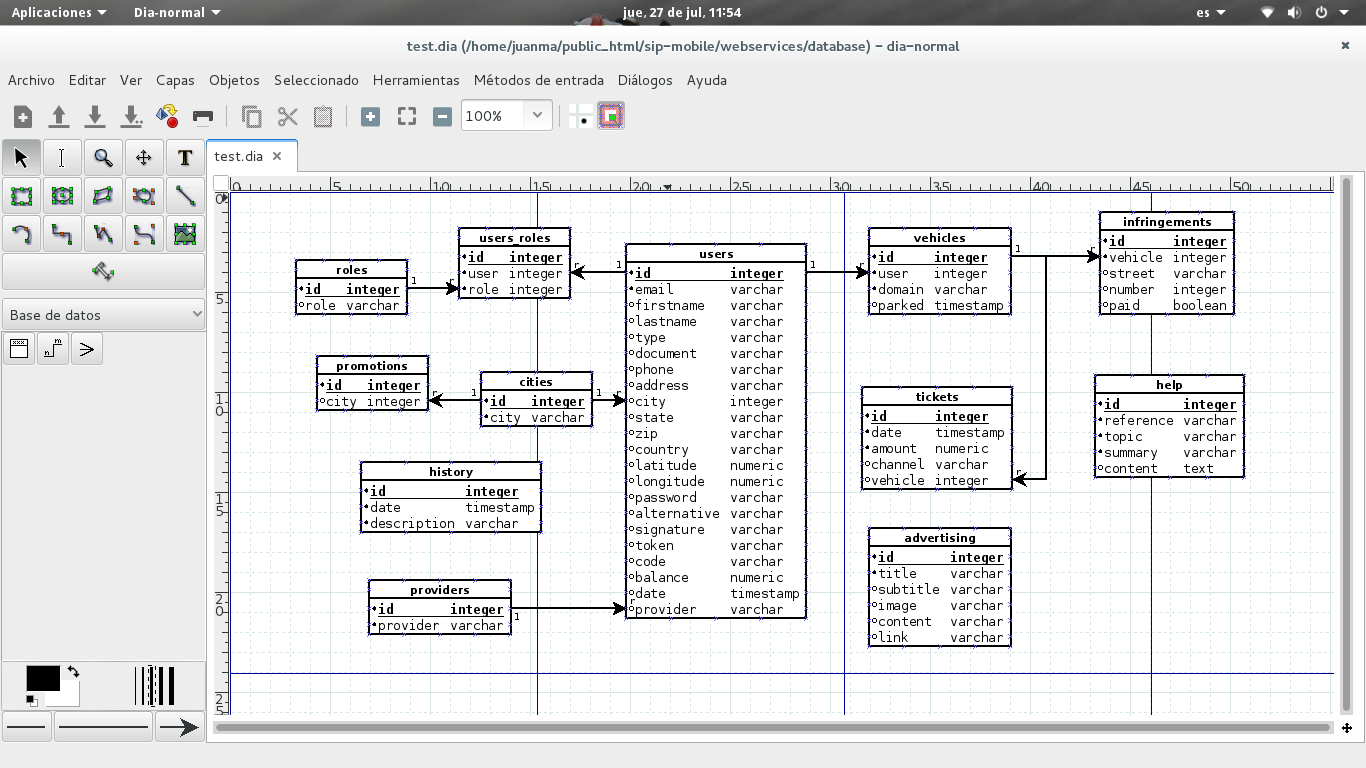
Task: Toggle snap to grid button
Action: 580,117
